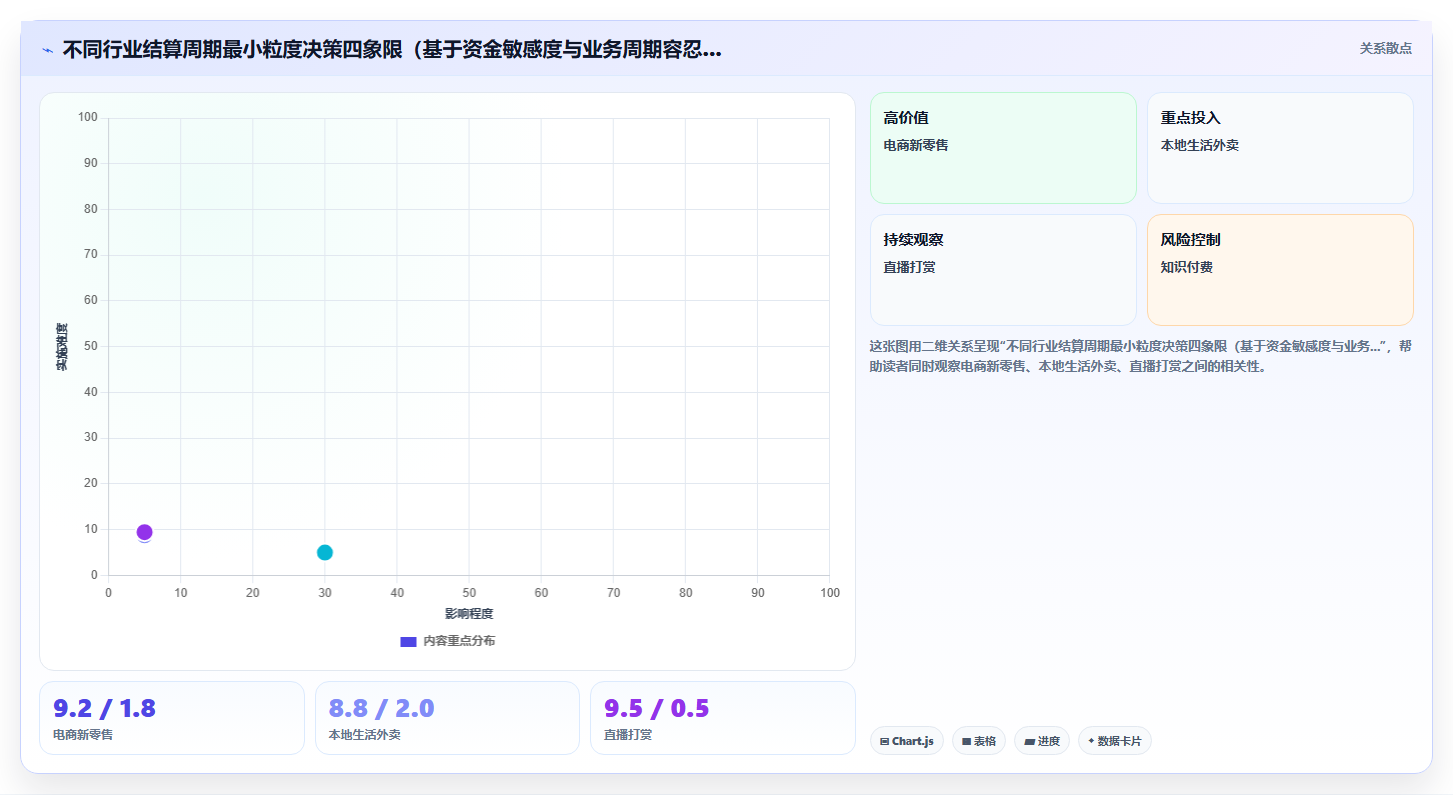This screenshot has height=795, width=1453.
Task: Click the chart description paragraph
Action: (x=1141, y=356)
